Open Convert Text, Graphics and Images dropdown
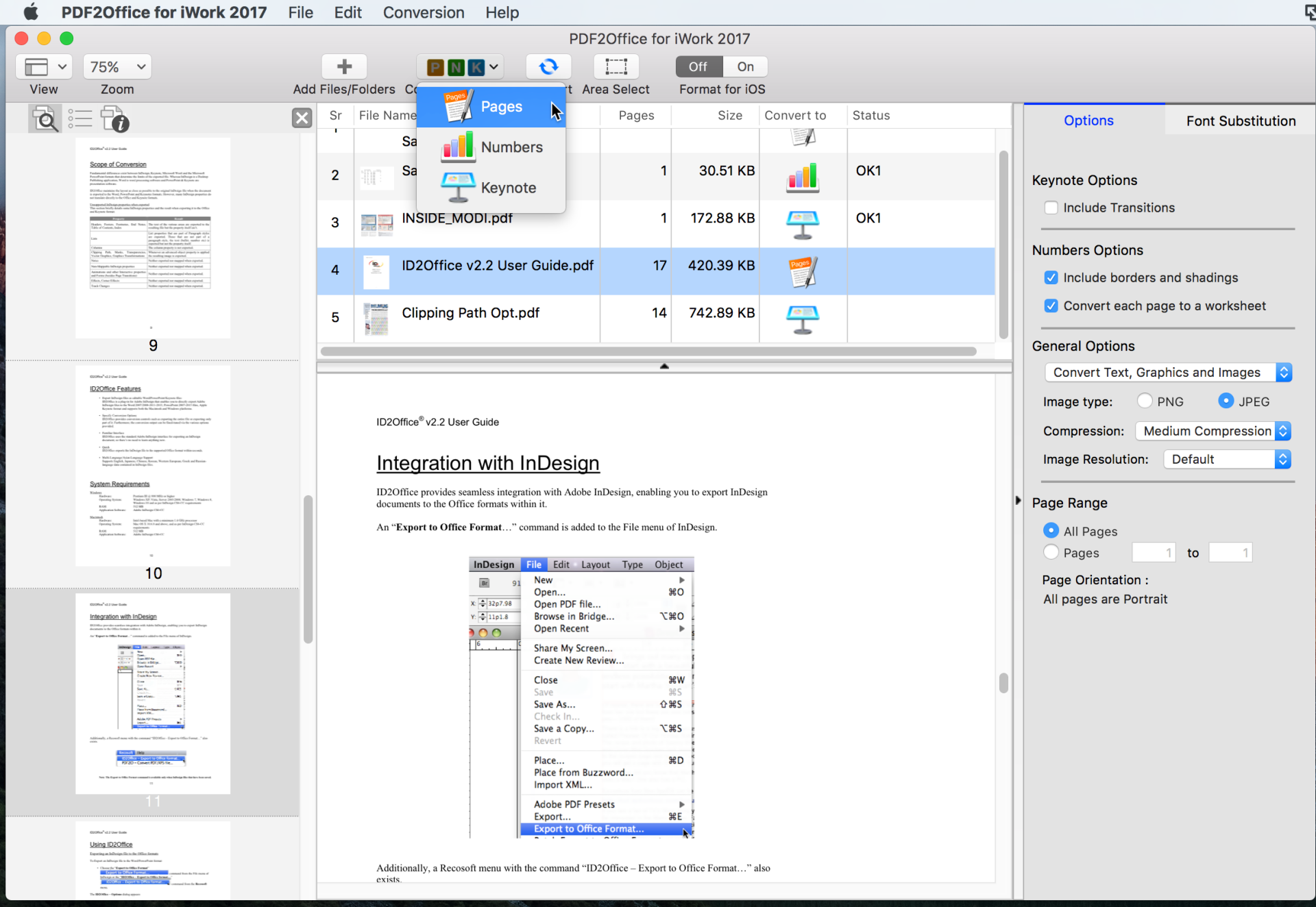The width and height of the screenshot is (1316, 907). click(1168, 373)
